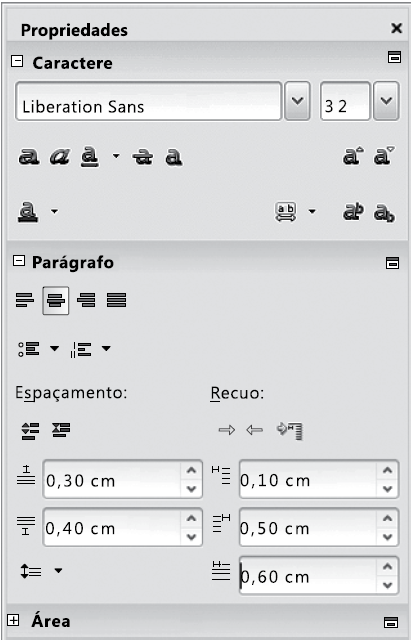Select center paragraph alignment
Viewport: 412px width, 643px height.
tap(56, 301)
